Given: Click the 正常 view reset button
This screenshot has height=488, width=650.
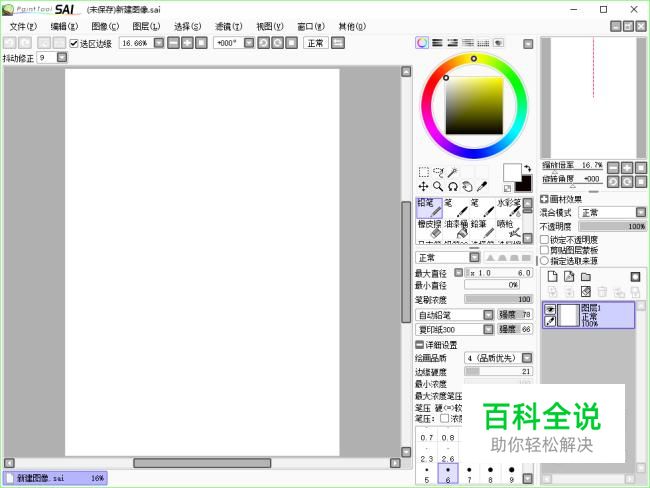Looking at the screenshot, I should pyautogui.click(x=316, y=43).
